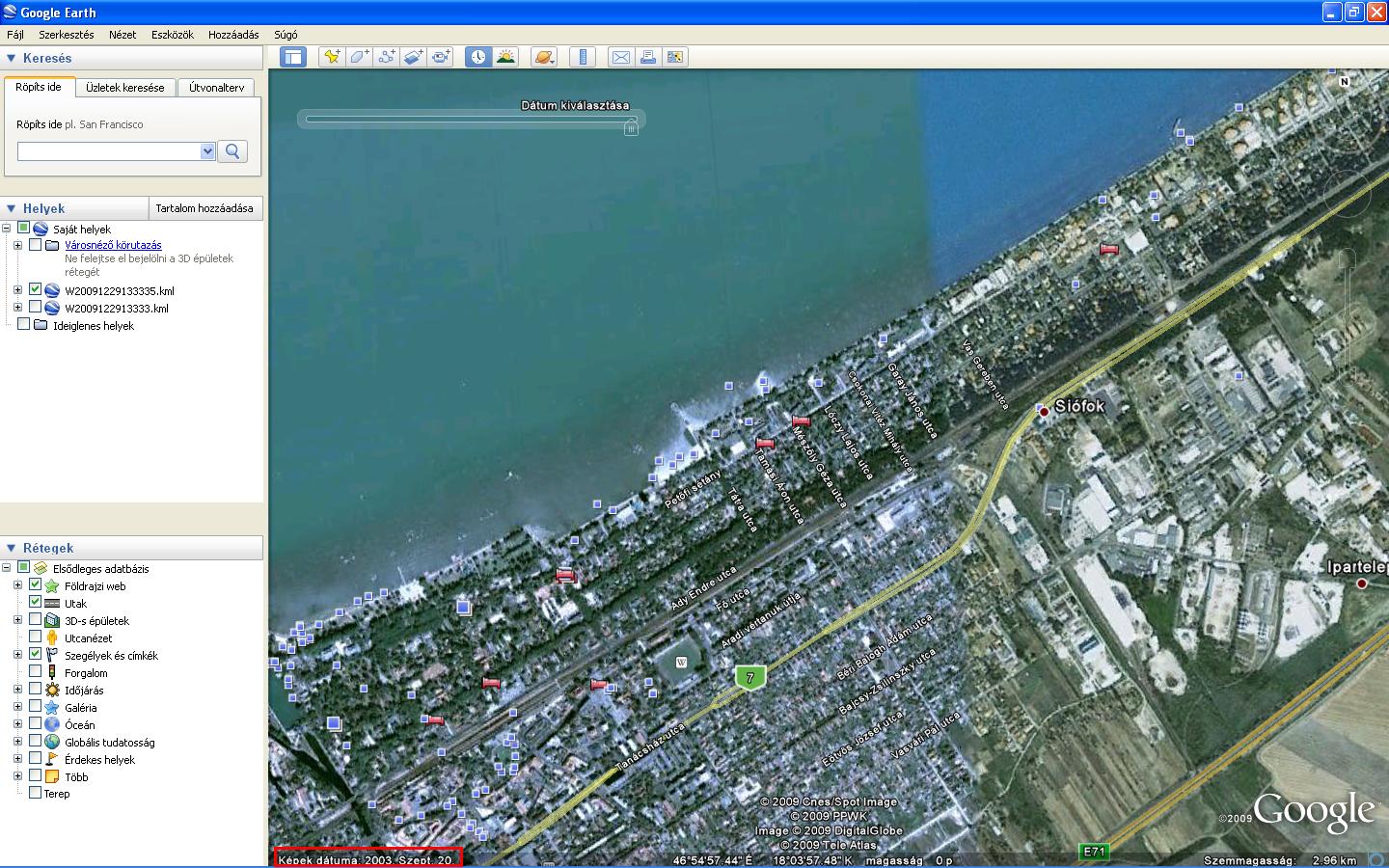Click the date slider handle
1389x868 pixels.
(x=631, y=126)
